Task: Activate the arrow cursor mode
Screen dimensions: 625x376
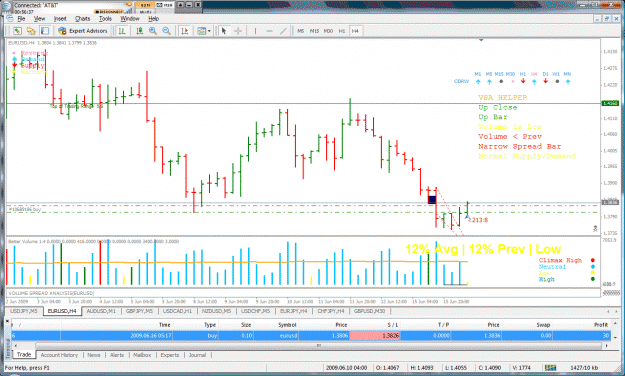Action: coord(224,31)
